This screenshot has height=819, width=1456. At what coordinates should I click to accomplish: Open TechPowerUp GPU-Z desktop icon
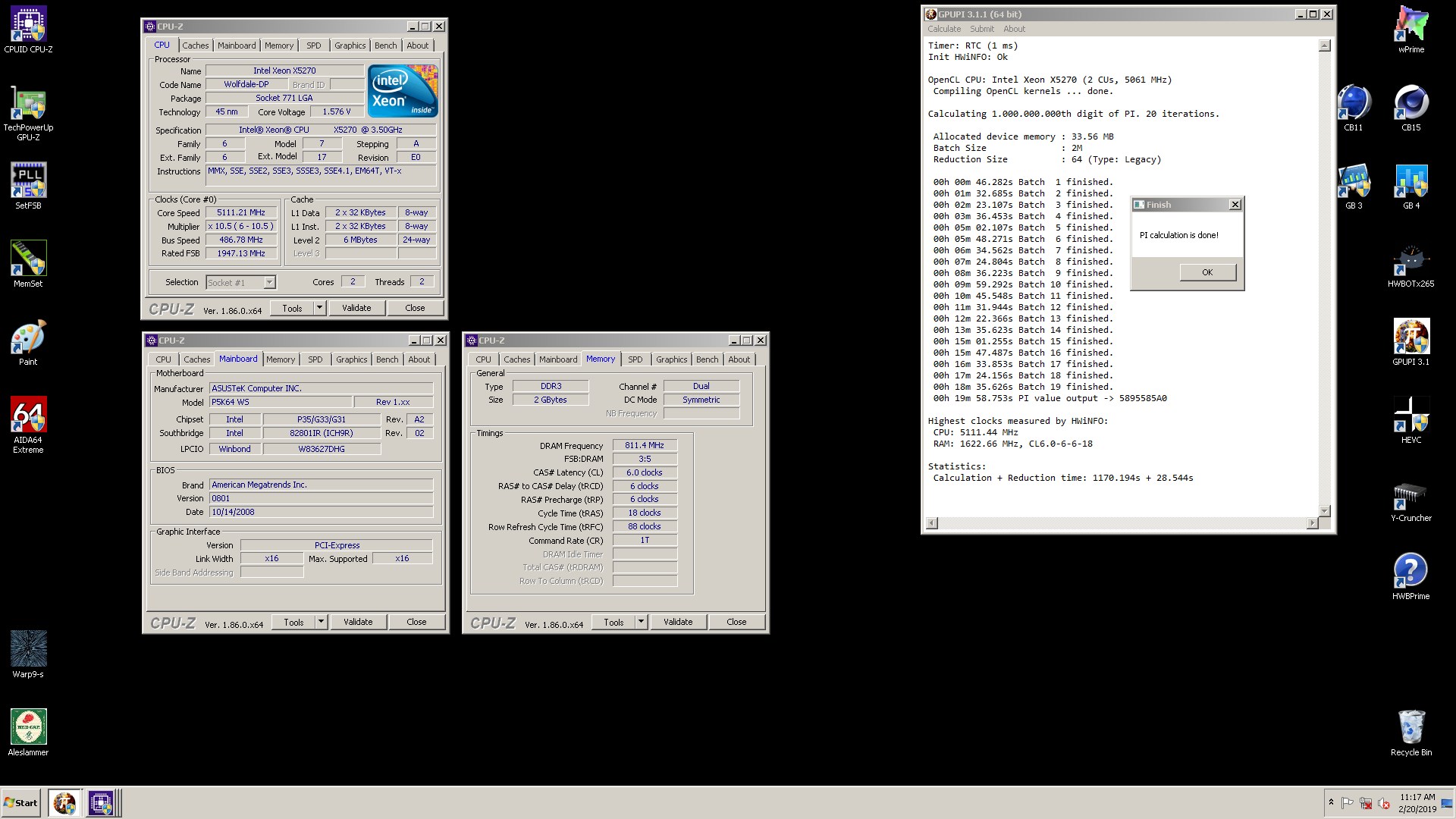tap(28, 114)
